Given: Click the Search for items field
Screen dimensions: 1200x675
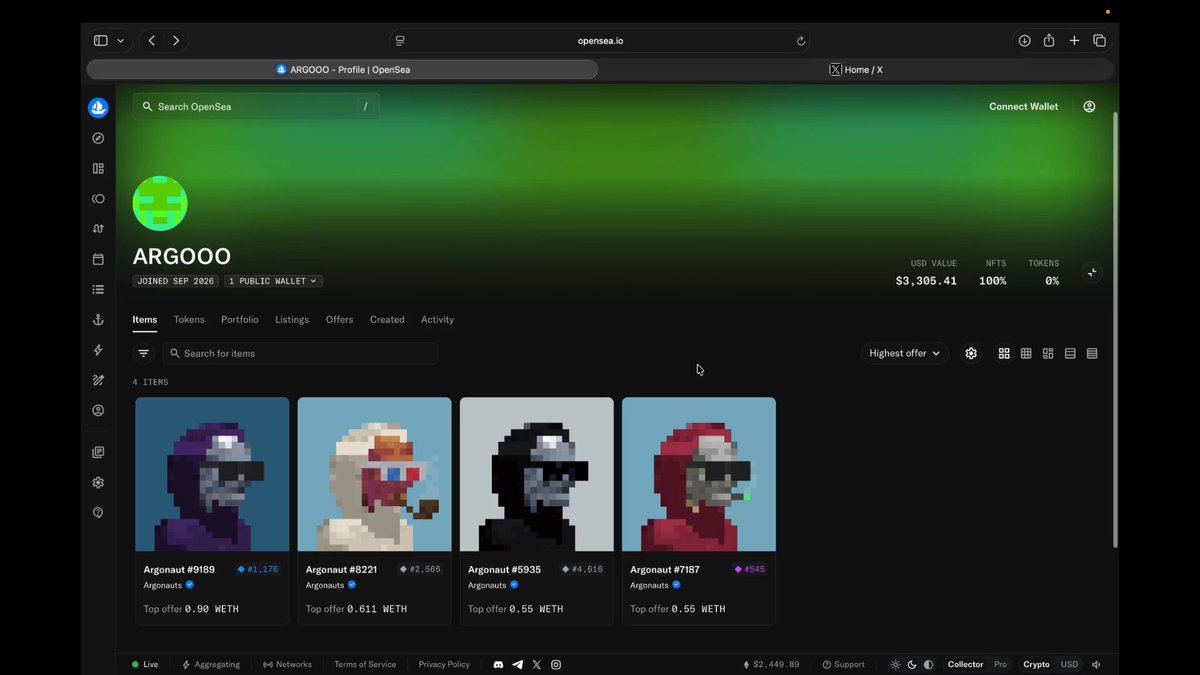Looking at the screenshot, I should [x=301, y=353].
